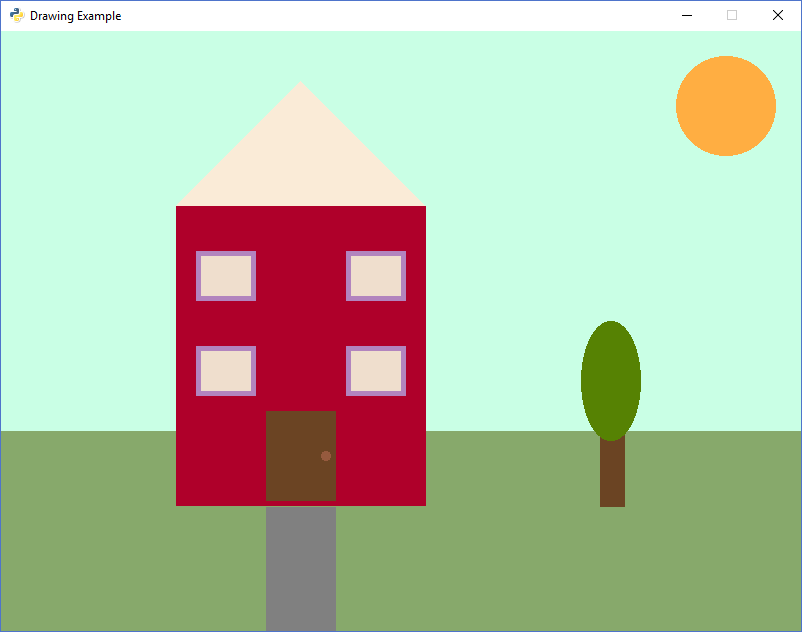Viewport: 802px width, 632px height.
Task: Select the upper-right house window
Action: [x=376, y=276]
